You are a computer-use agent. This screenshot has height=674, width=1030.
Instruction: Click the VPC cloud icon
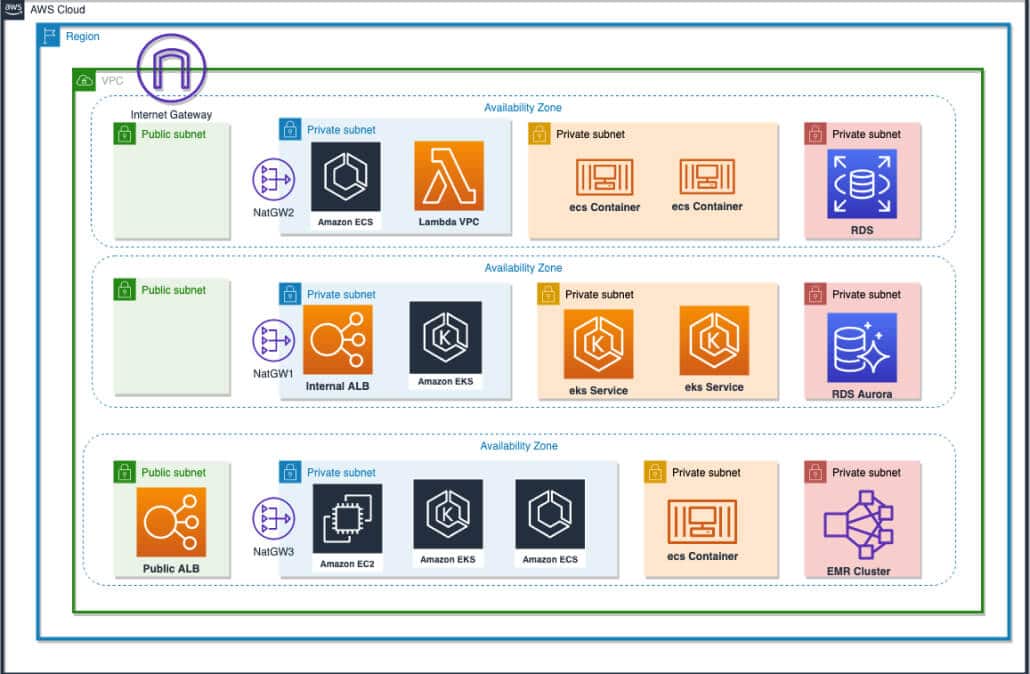click(x=84, y=81)
